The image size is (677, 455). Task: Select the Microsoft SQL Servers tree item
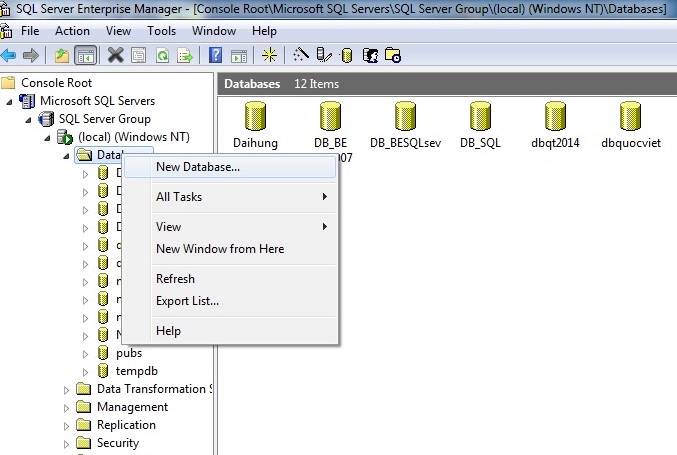pyautogui.click(x=97, y=101)
